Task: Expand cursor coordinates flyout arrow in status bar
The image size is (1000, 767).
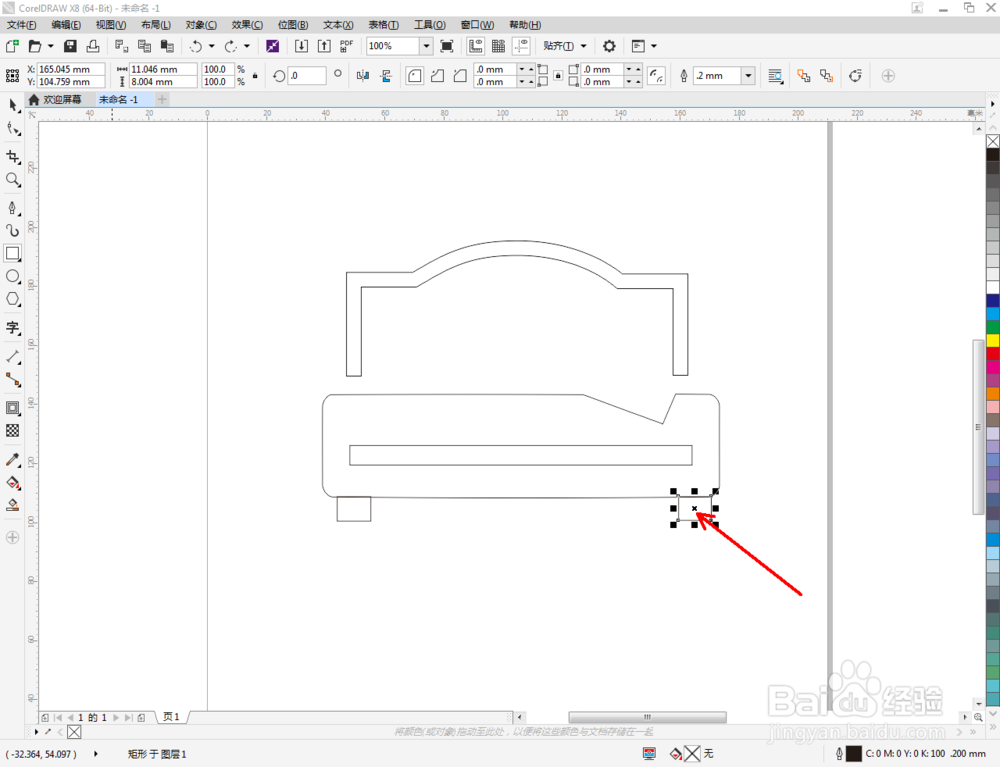Action: (96, 754)
